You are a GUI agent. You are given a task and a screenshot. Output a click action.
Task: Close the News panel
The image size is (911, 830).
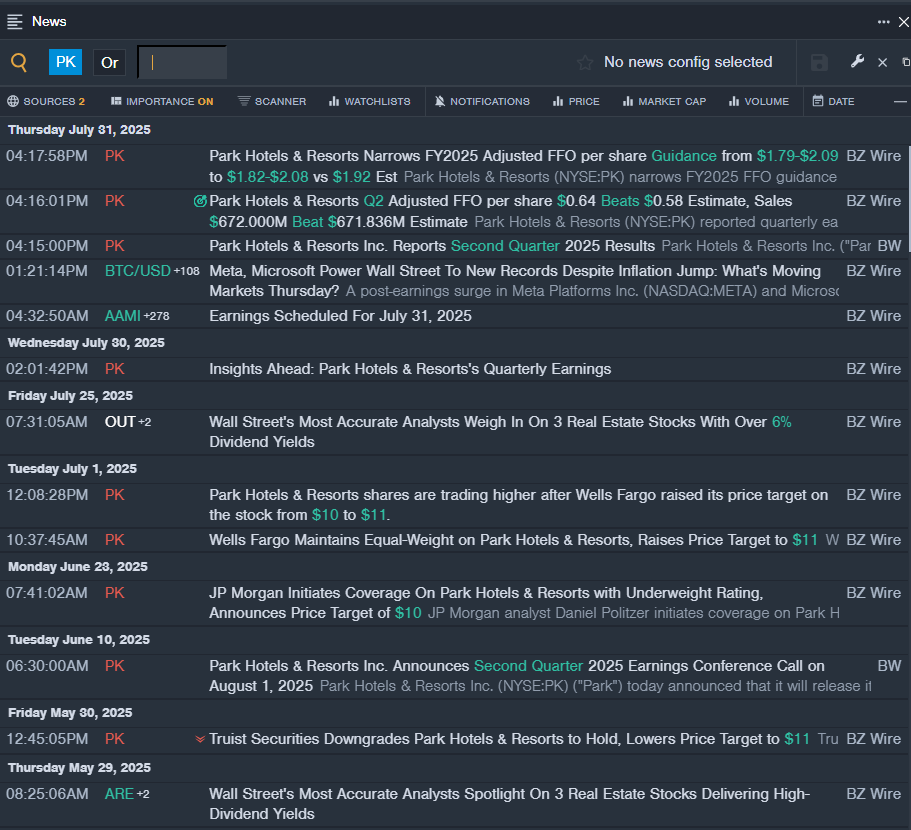(x=903, y=22)
